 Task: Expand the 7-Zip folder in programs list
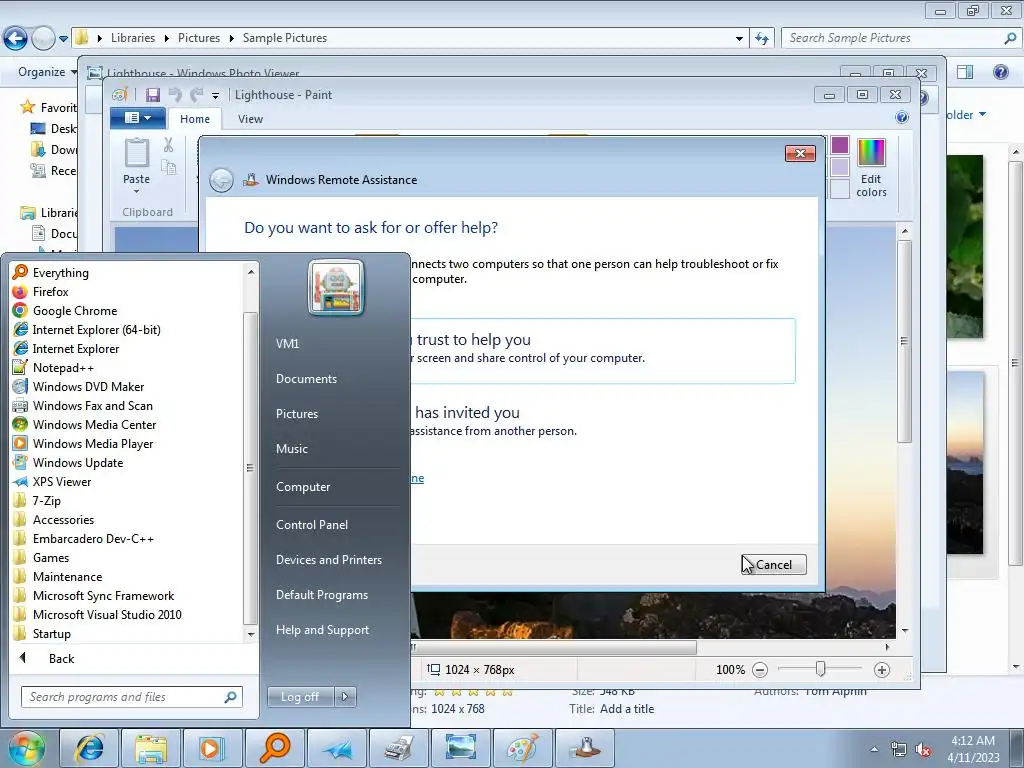tap(37, 500)
